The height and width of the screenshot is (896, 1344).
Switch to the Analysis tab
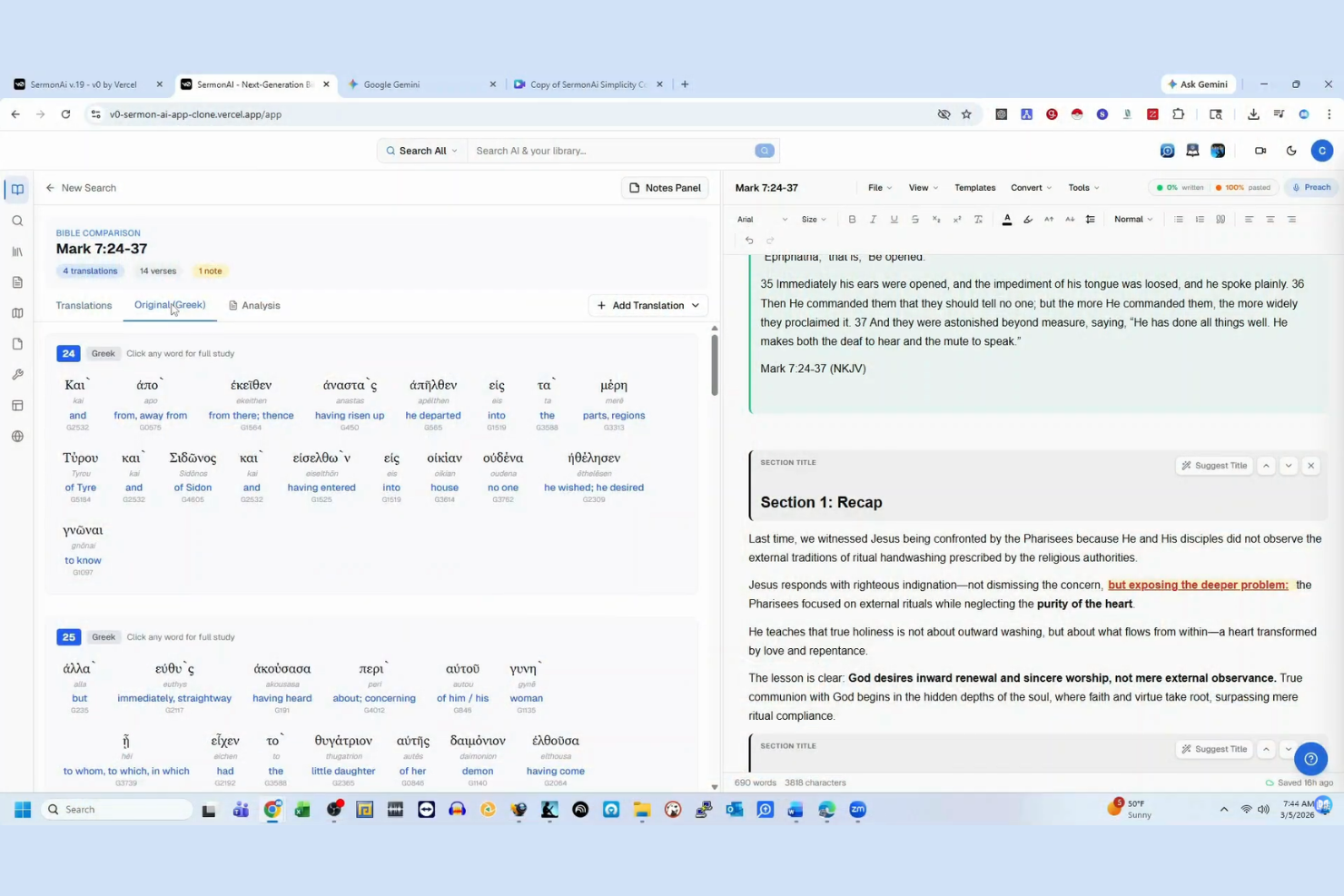[x=262, y=305]
